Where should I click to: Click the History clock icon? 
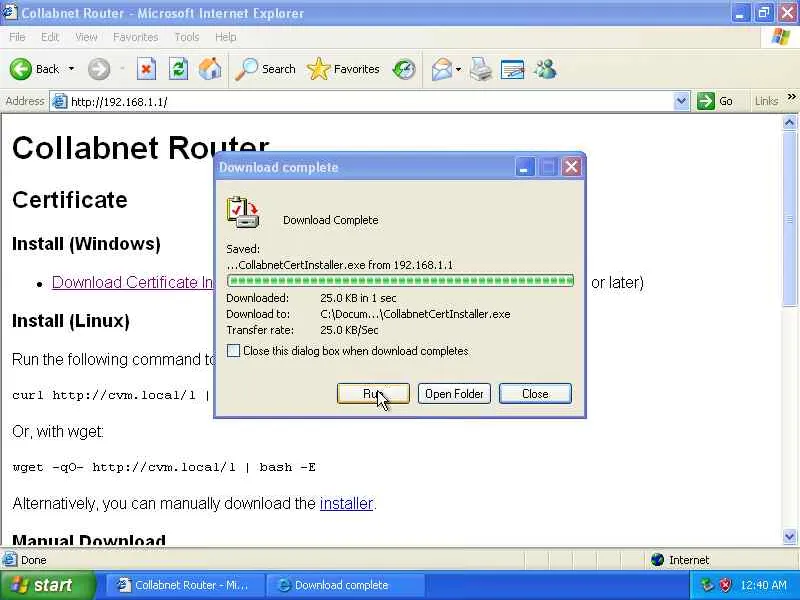pyautogui.click(x=404, y=69)
